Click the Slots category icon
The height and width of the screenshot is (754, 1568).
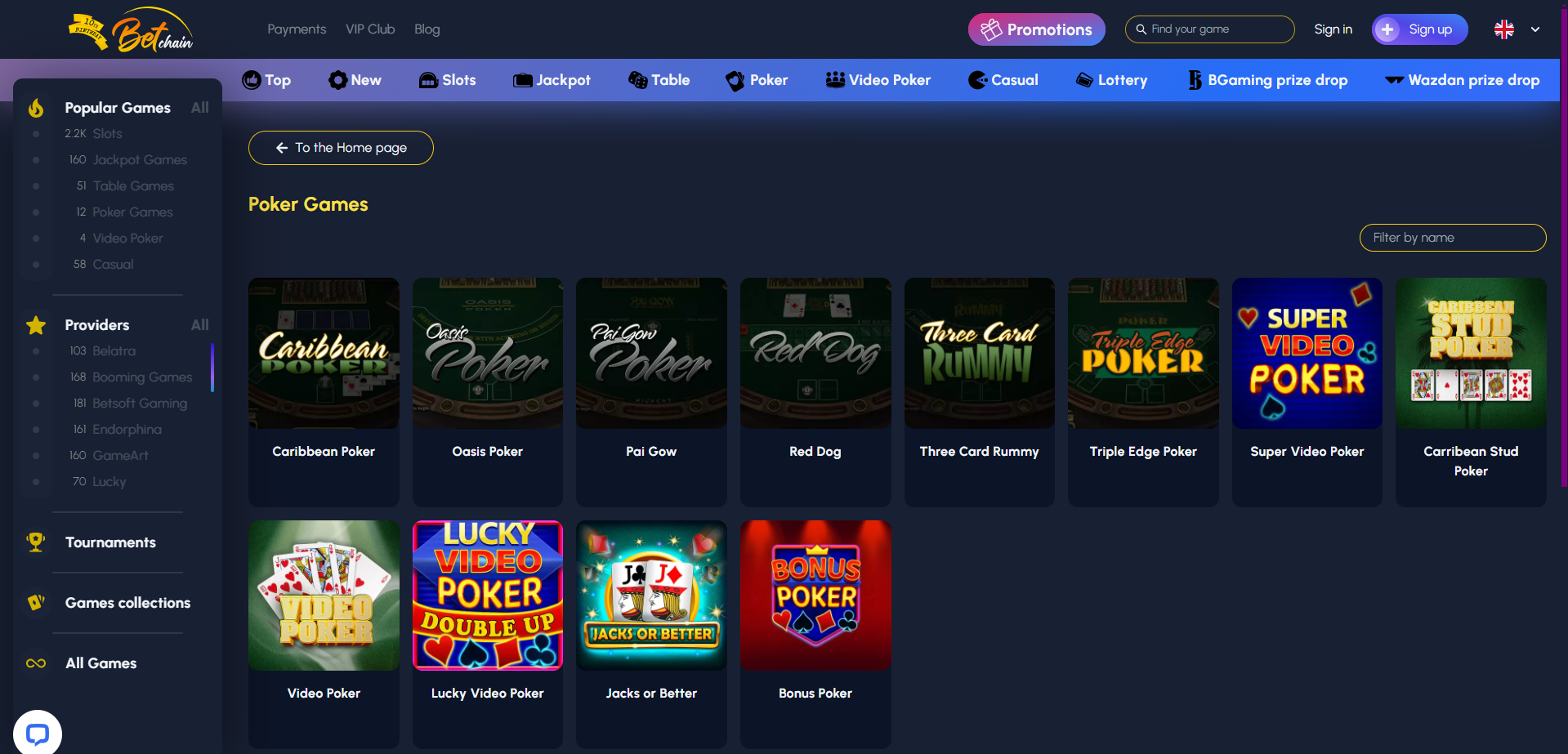coord(428,80)
